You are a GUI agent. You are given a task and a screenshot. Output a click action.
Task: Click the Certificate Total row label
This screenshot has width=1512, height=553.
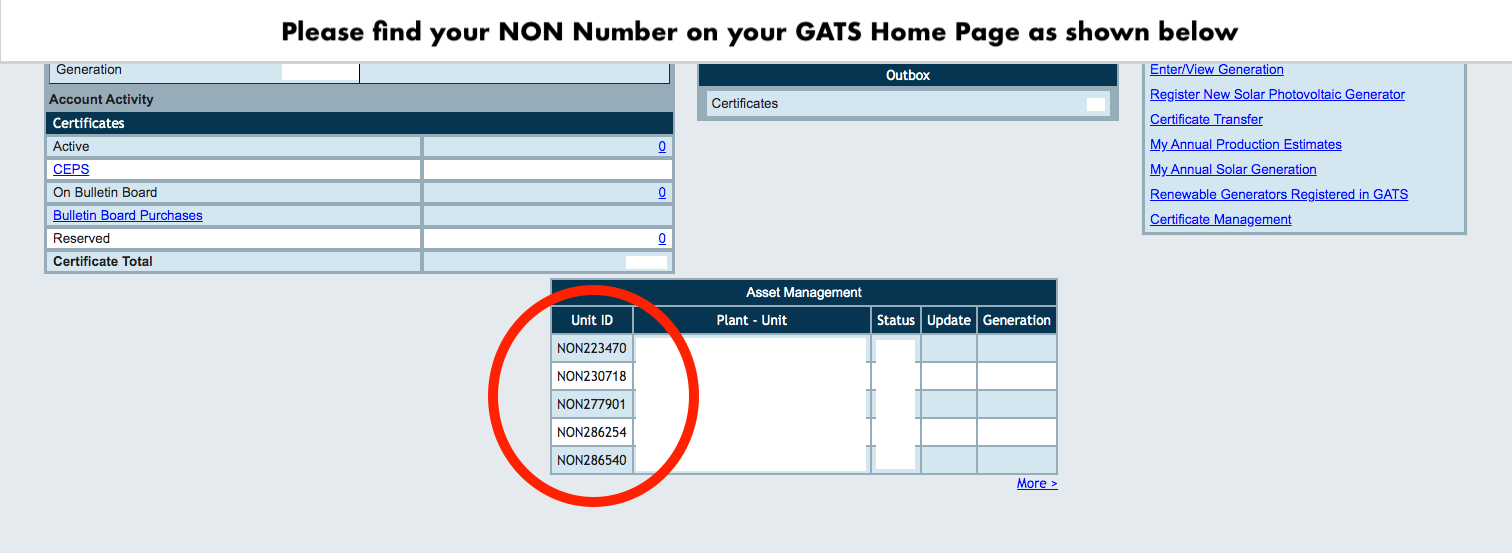click(103, 261)
